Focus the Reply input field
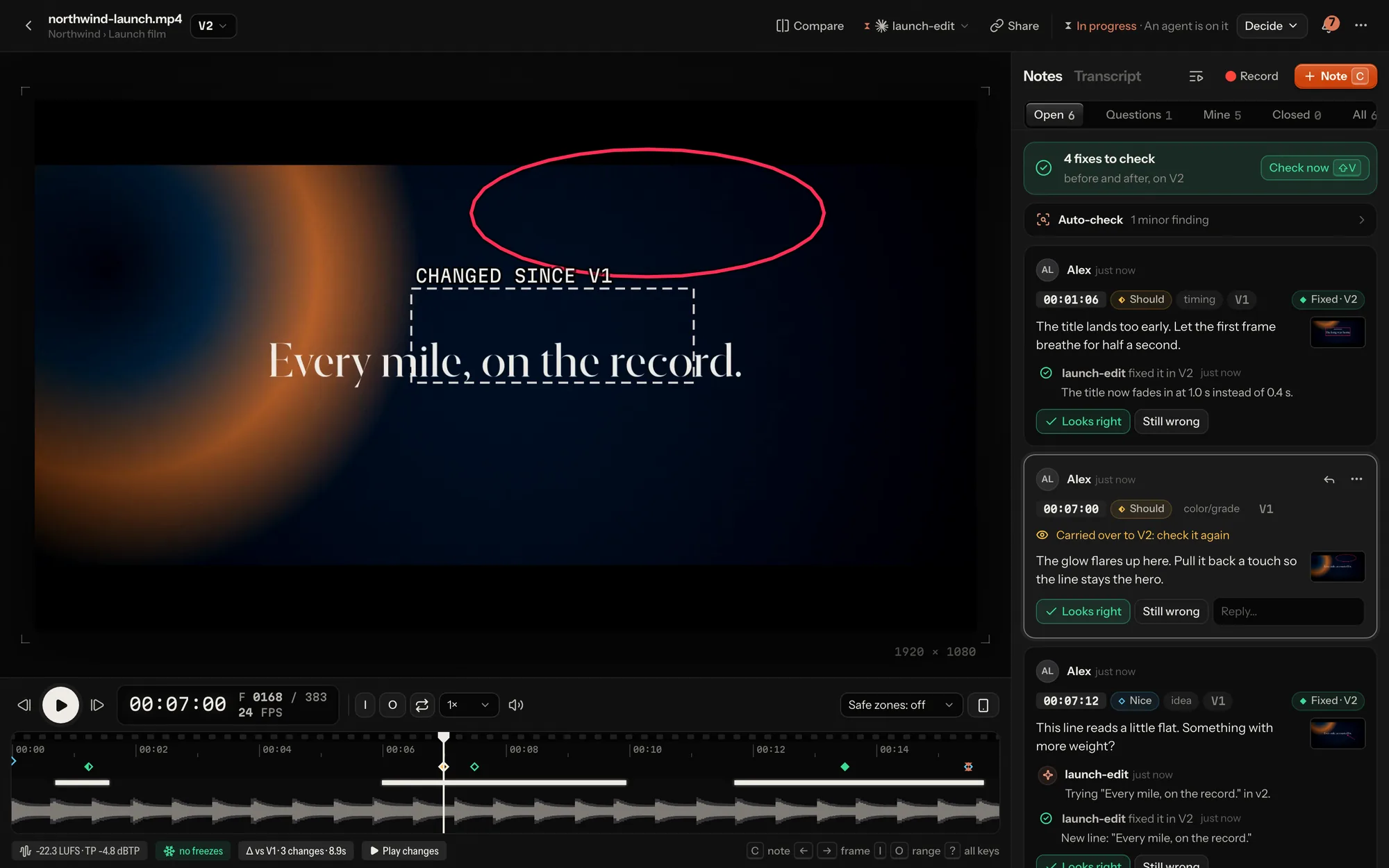The width and height of the screenshot is (1389, 868). (x=1288, y=612)
